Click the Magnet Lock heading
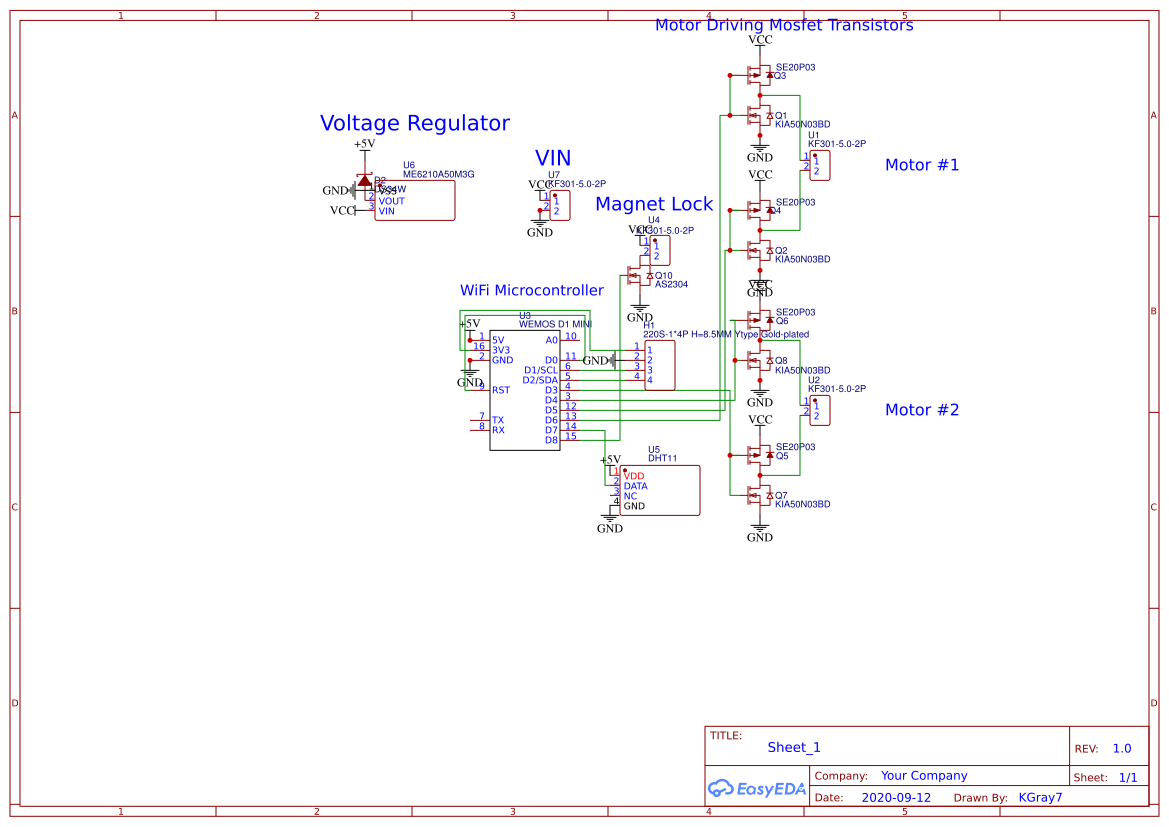Image resolution: width=1169 pixels, height=827 pixels. pyautogui.click(x=654, y=204)
